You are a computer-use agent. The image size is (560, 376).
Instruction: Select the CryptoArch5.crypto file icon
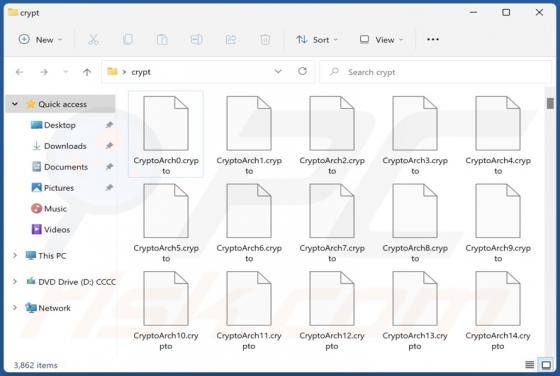tap(166, 211)
